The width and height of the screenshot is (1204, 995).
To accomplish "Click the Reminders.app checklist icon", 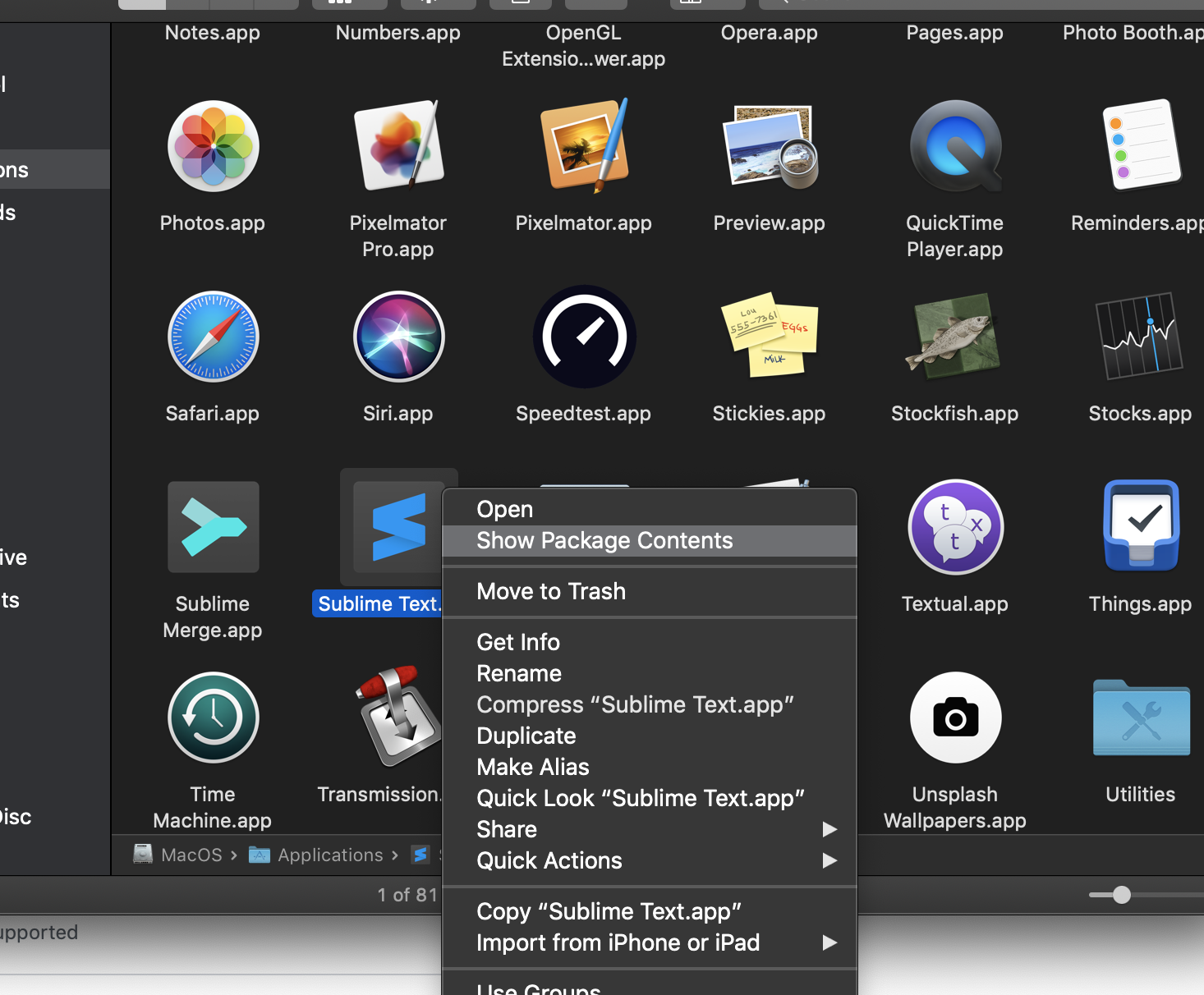I will tap(1142, 145).
